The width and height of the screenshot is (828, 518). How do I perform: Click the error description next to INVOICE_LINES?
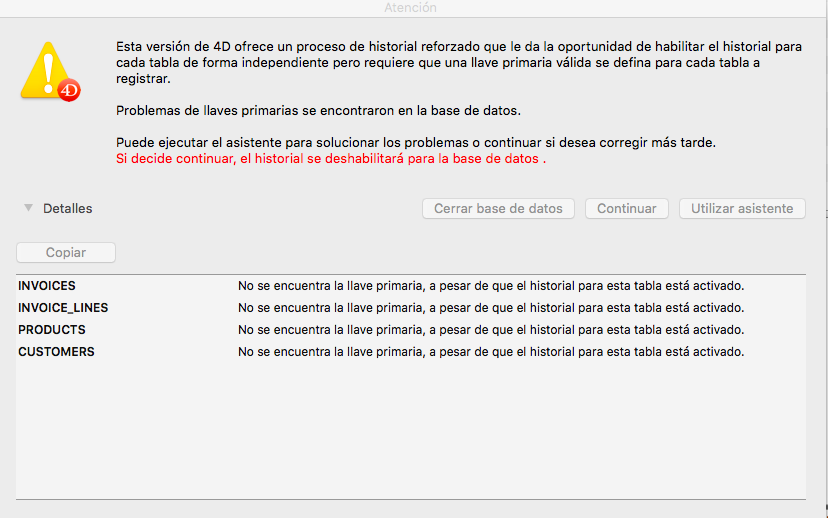click(490, 308)
